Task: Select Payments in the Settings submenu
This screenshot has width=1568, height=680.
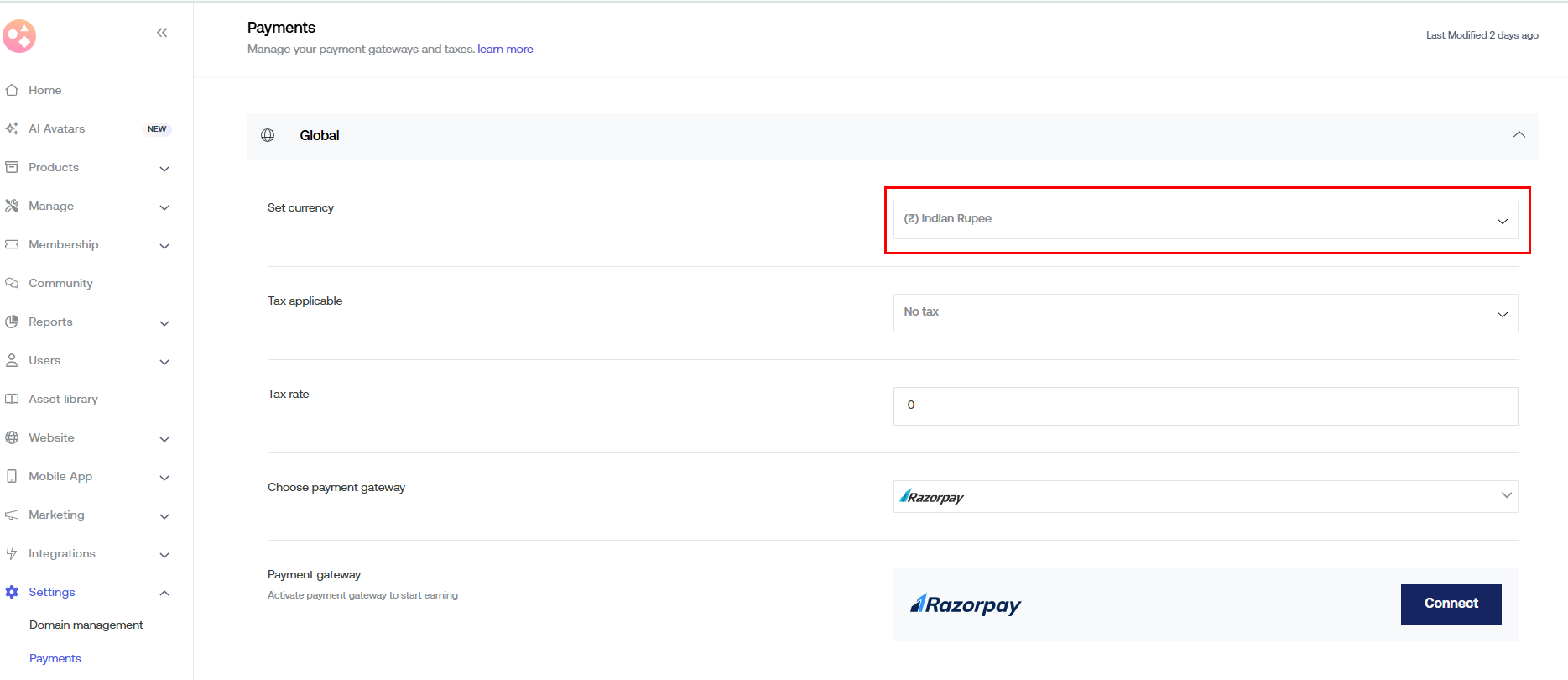Action: (x=55, y=658)
